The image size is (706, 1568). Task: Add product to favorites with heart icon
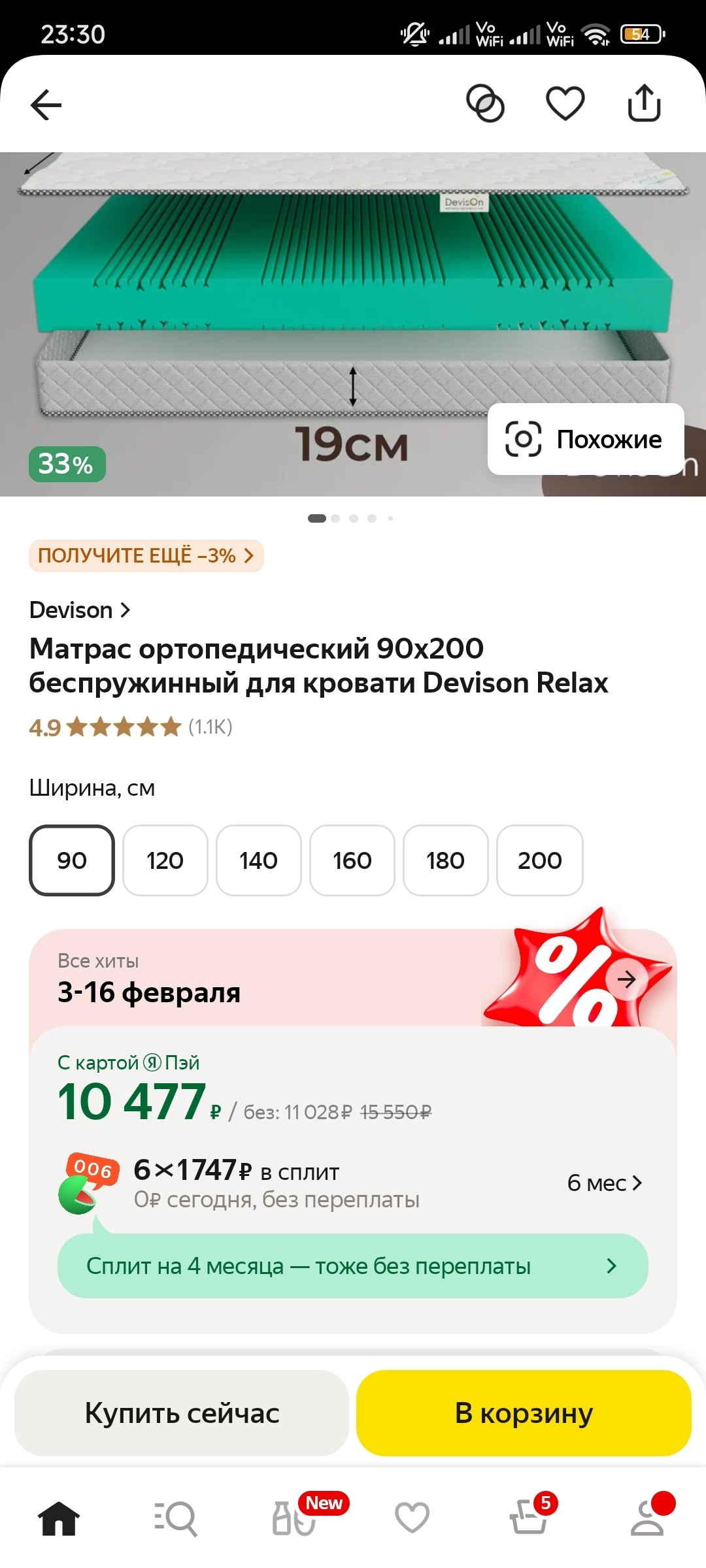[x=565, y=104]
